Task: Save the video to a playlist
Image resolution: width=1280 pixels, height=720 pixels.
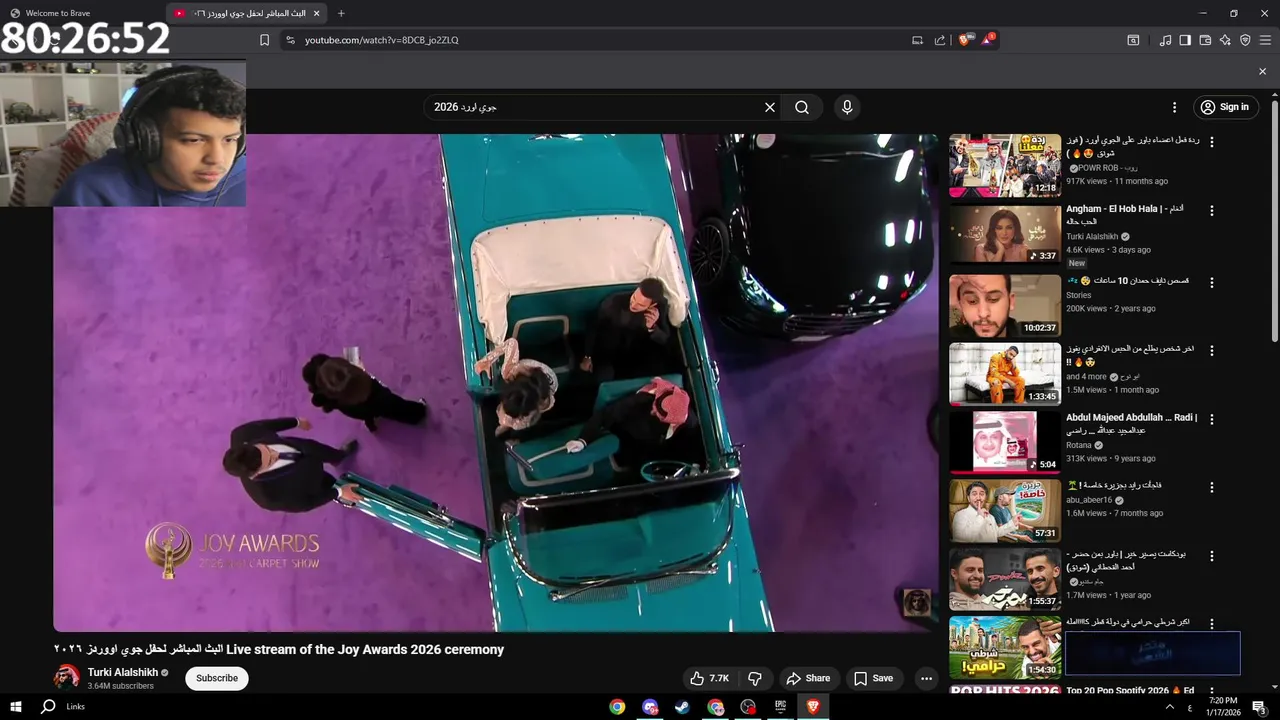Action: coord(873,678)
